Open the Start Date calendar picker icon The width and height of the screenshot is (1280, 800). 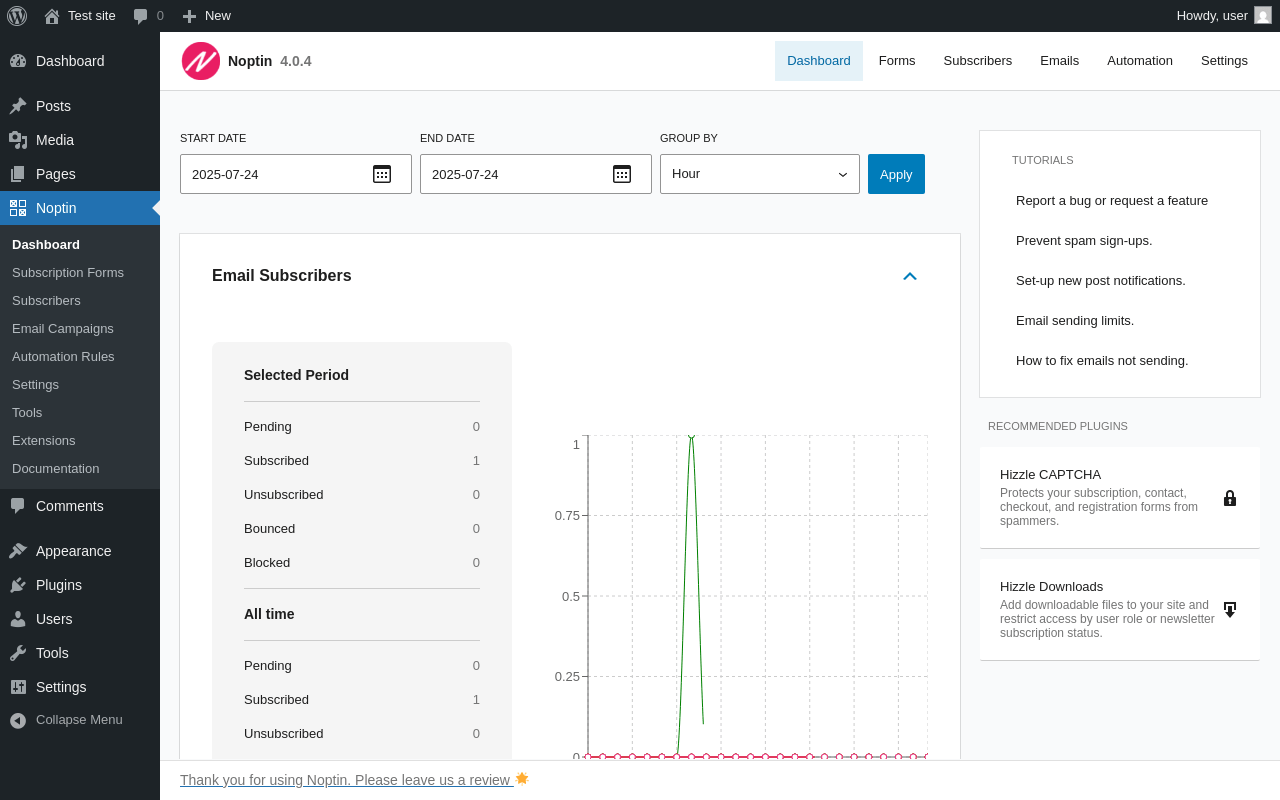click(382, 174)
